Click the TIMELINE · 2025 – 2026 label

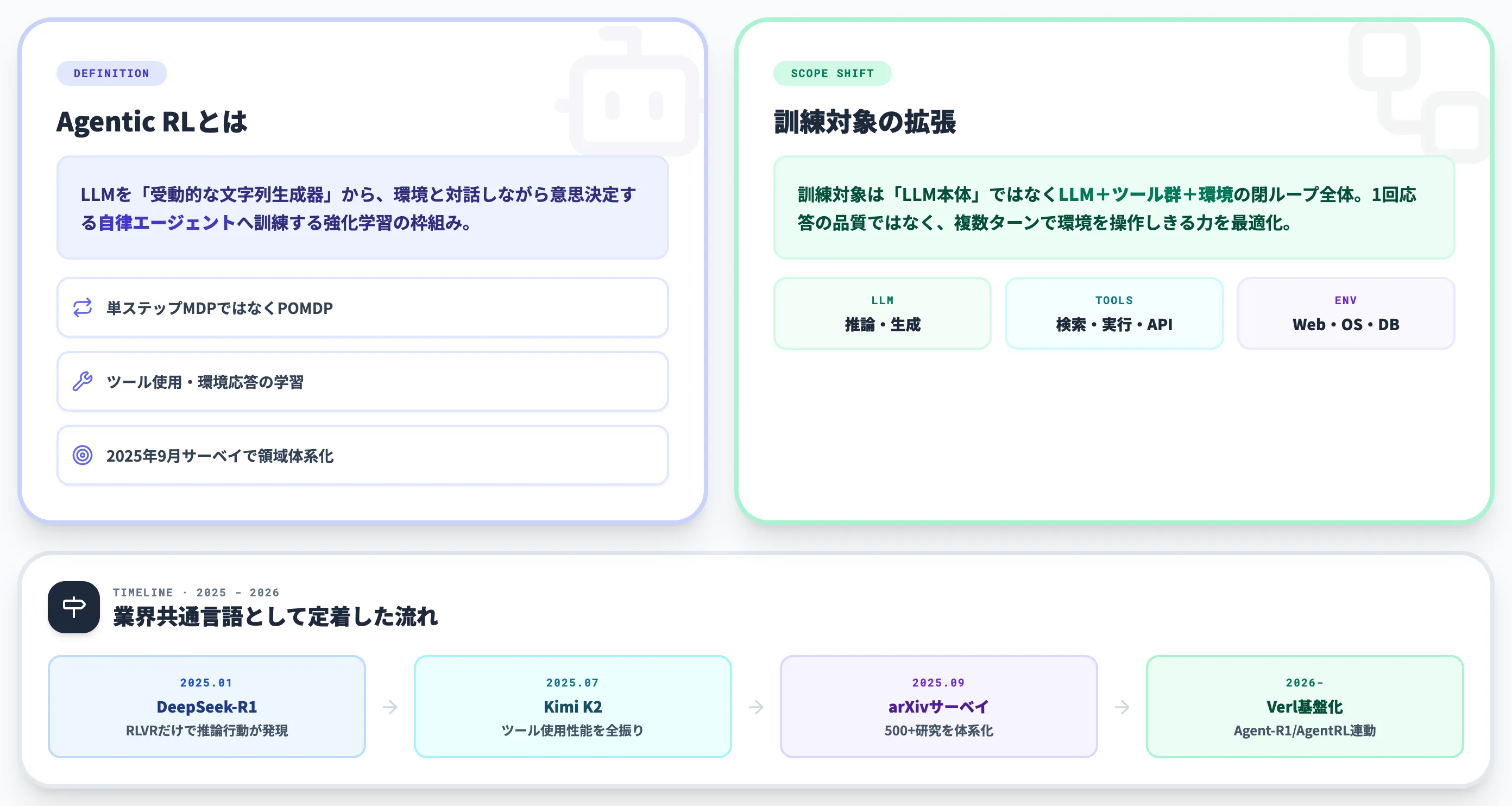pos(196,593)
